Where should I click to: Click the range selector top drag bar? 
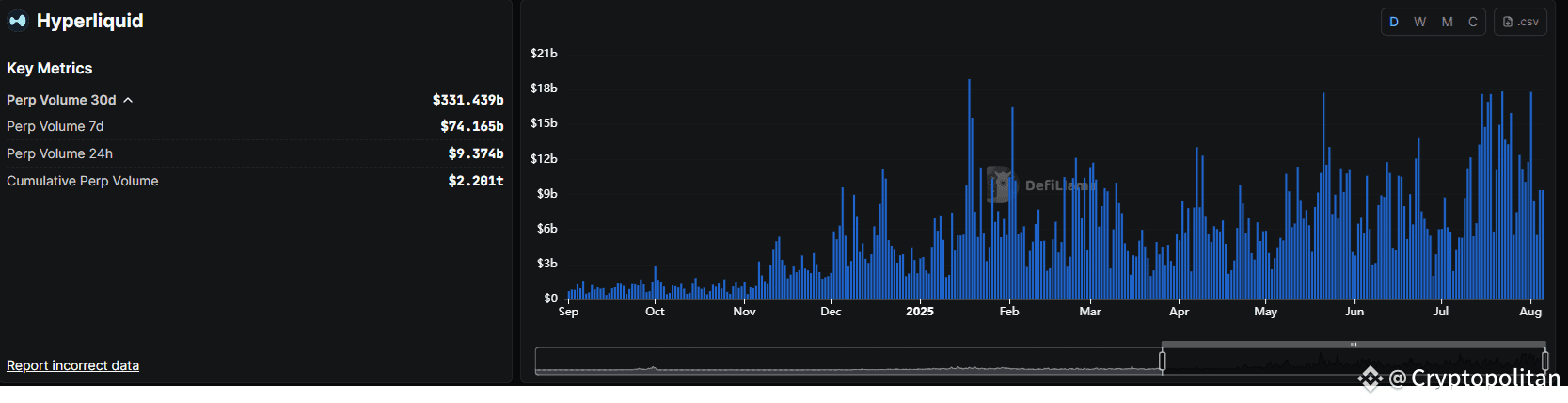[1354, 345]
